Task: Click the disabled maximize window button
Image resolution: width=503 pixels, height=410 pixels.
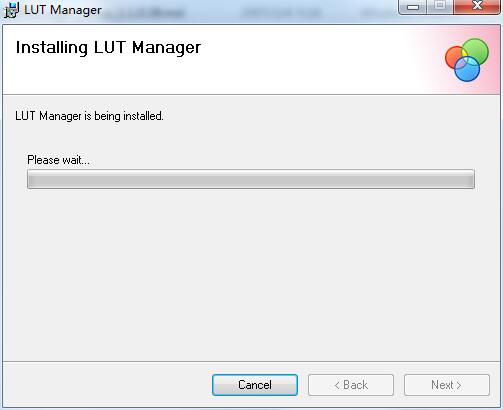Action: pos(440,6)
